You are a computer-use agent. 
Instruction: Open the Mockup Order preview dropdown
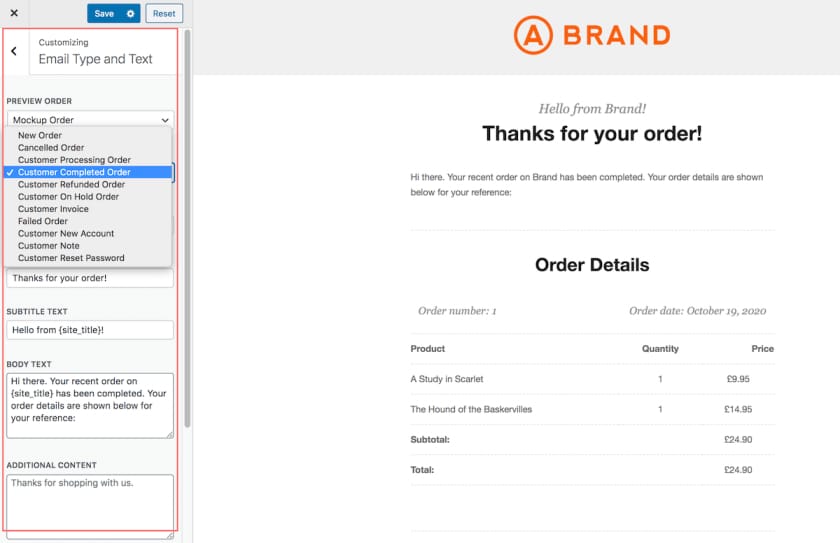[91, 119]
